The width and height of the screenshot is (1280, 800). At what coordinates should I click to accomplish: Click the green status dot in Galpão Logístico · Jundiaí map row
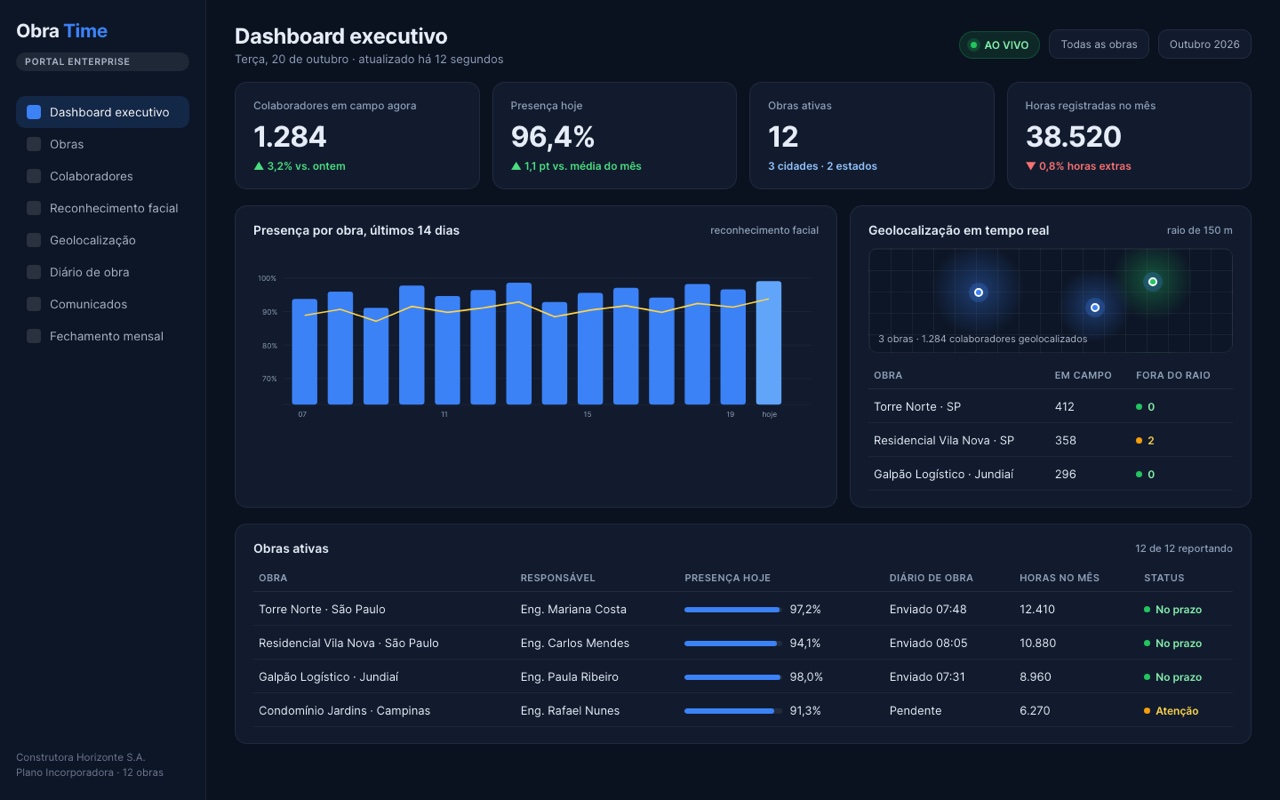(x=1139, y=475)
